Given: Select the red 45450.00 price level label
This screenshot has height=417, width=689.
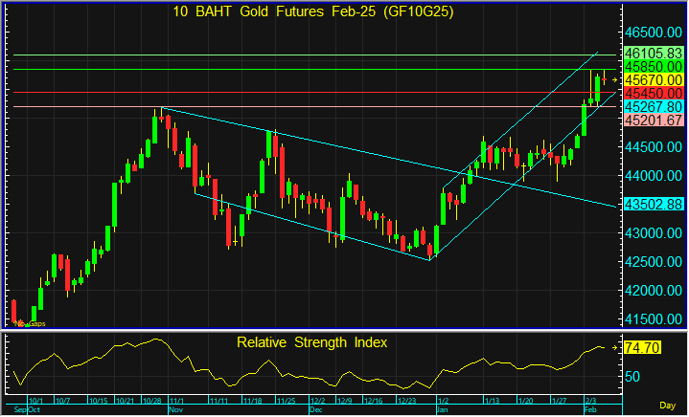Looking at the screenshot, I should click(653, 92).
